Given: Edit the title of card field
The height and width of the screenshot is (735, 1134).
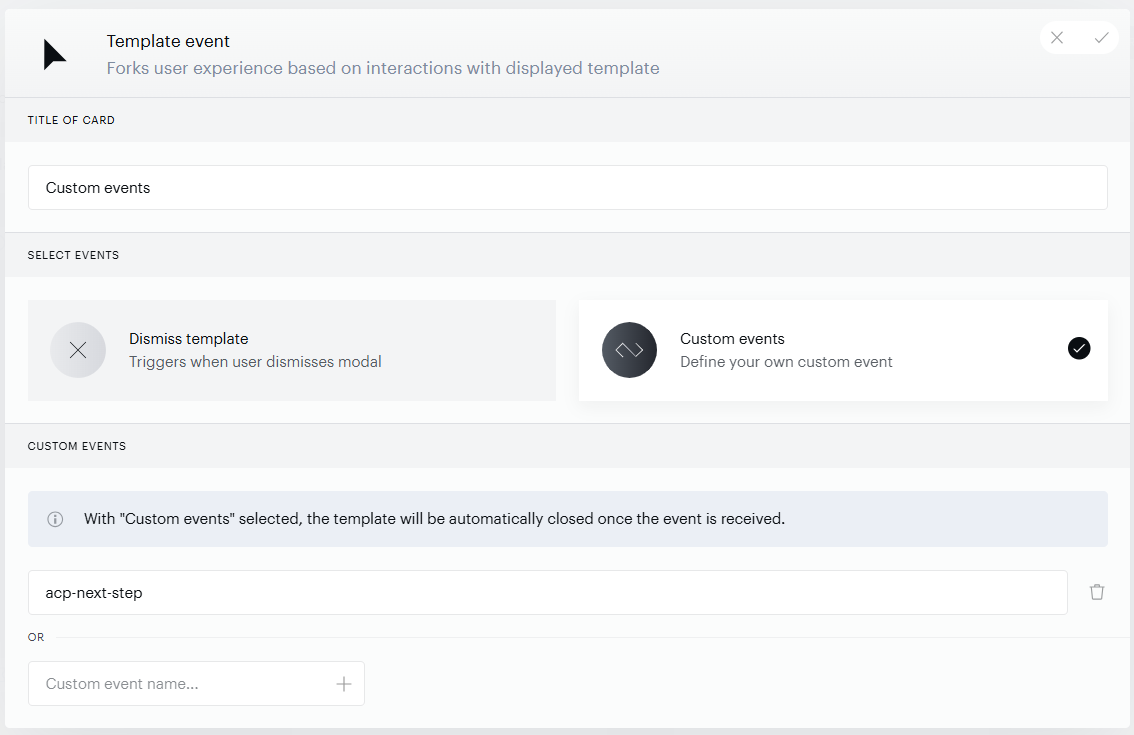Looking at the screenshot, I should click(x=568, y=187).
